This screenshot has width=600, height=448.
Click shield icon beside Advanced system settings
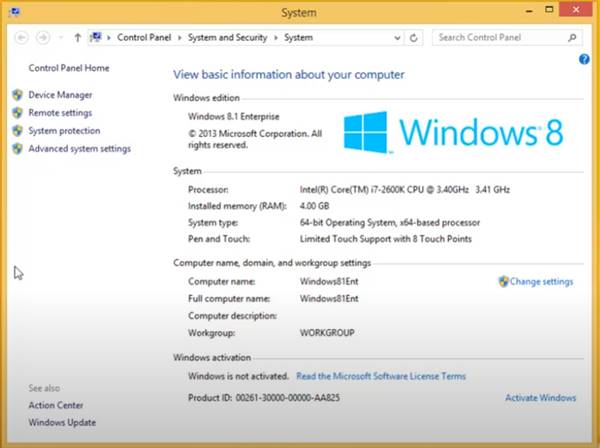(x=17, y=149)
